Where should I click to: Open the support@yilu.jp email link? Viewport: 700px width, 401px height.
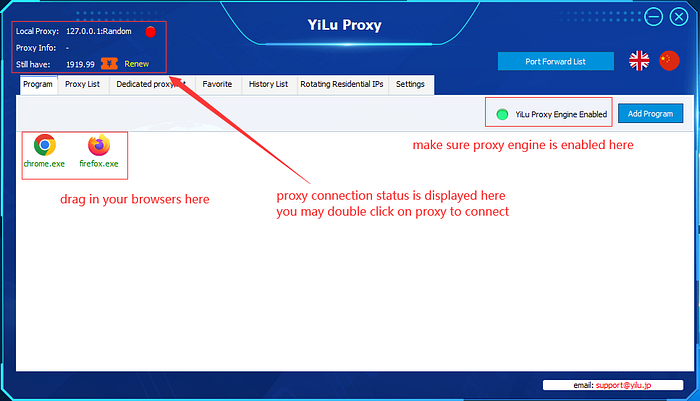click(x=623, y=385)
